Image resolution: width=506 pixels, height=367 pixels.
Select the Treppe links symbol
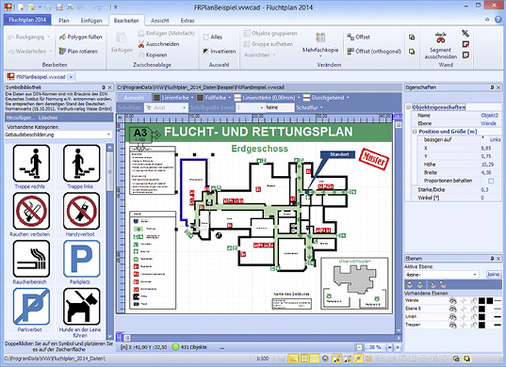[82, 163]
